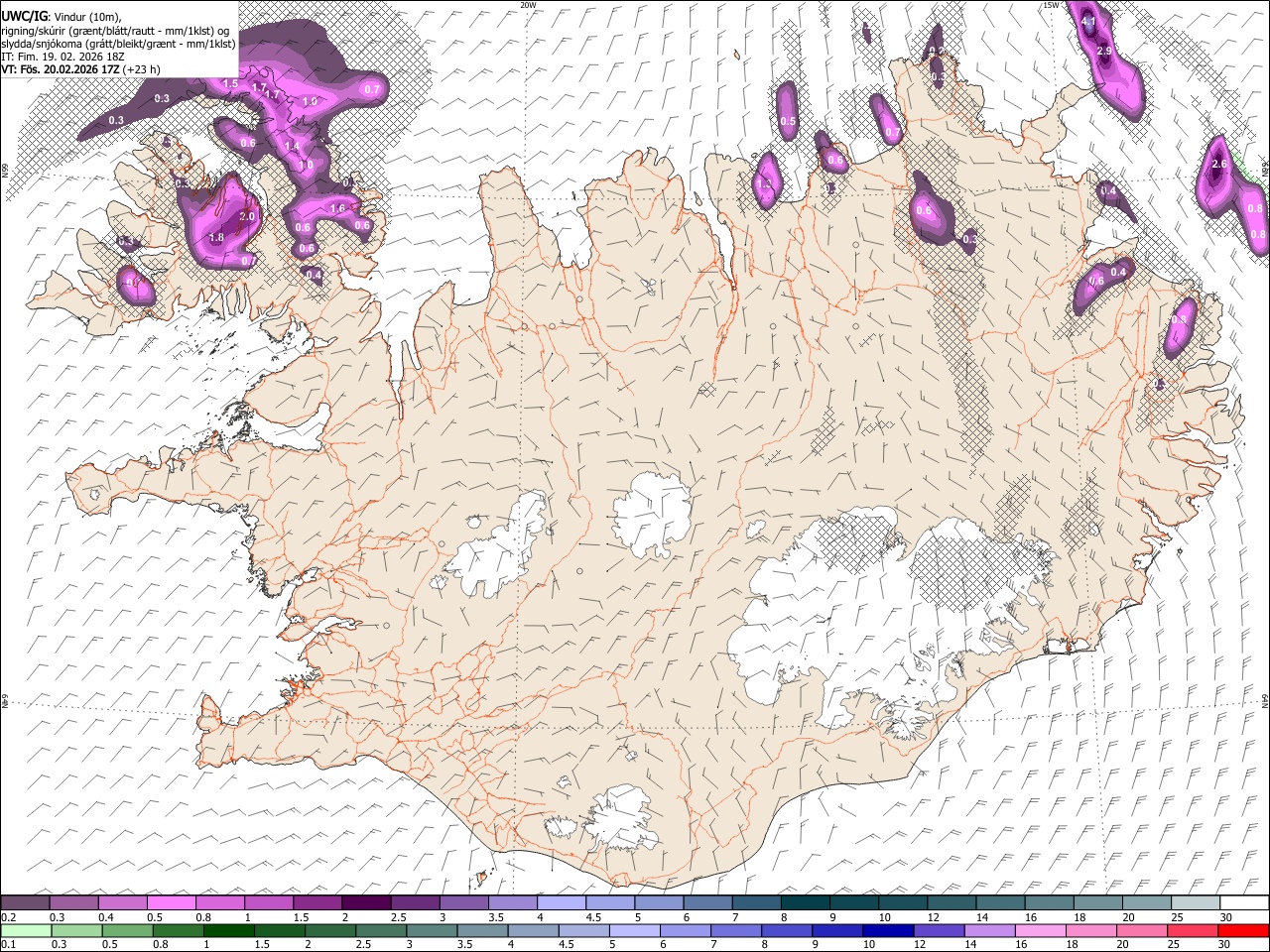Select the 2.6 precipitation value on the map
The image size is (1270, 952).
click(1220, 165)
